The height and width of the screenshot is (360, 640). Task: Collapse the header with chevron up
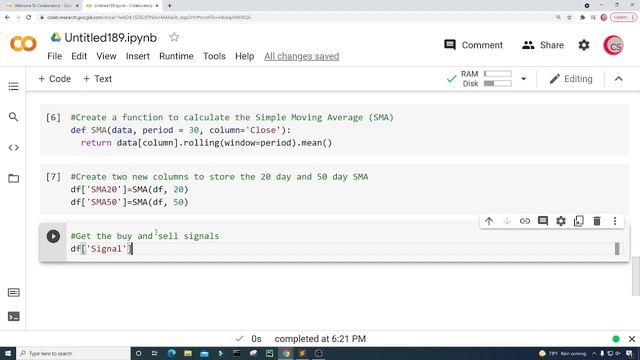618,79
